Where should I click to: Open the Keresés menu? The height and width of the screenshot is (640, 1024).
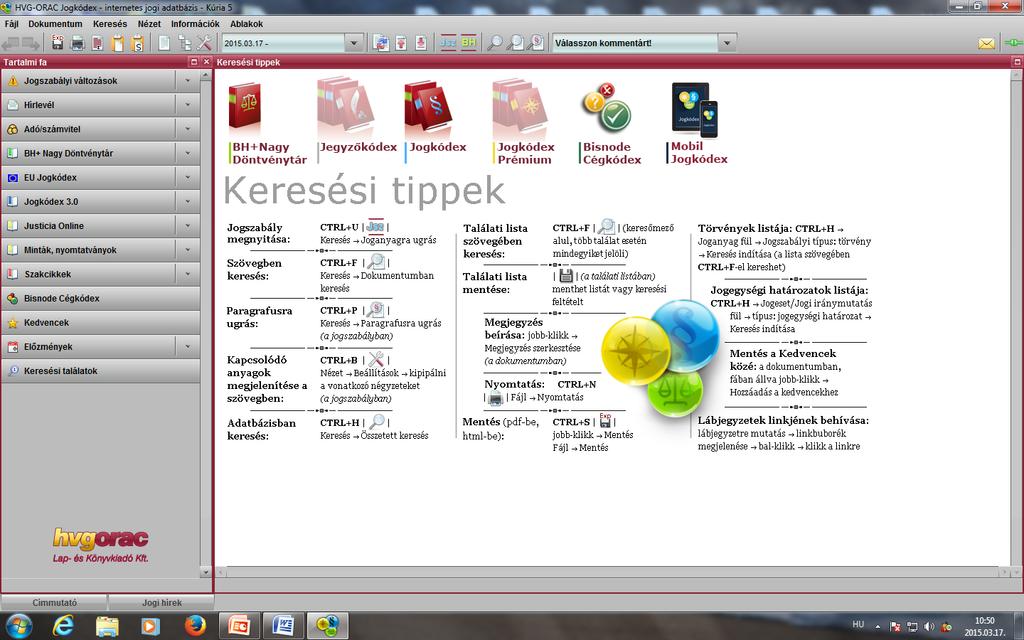(110, 24)
